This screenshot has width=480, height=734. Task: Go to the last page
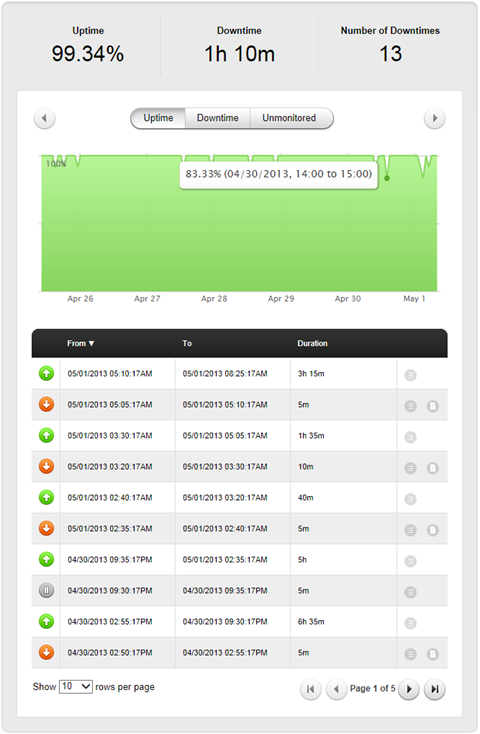435,689
